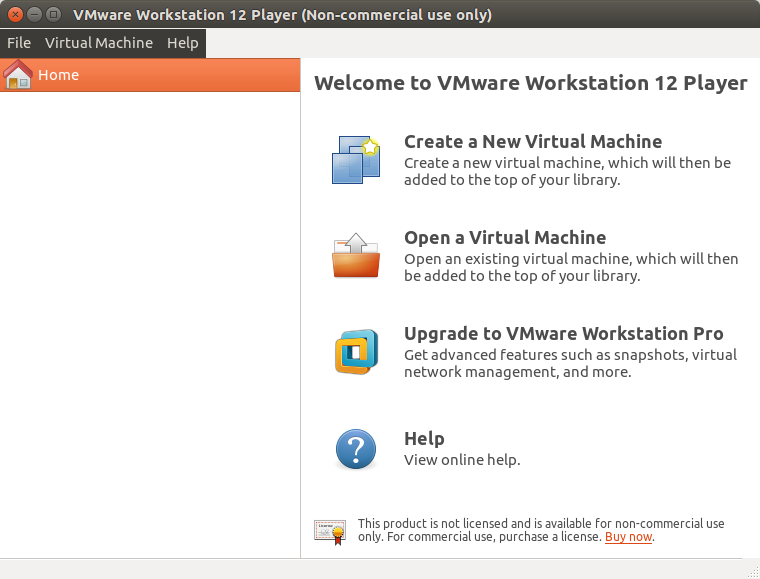Image resolution: width=760 pixels, height=579 pixels.
Task: Click the Help heading in welcome pane
Action: tap(424, 438)
